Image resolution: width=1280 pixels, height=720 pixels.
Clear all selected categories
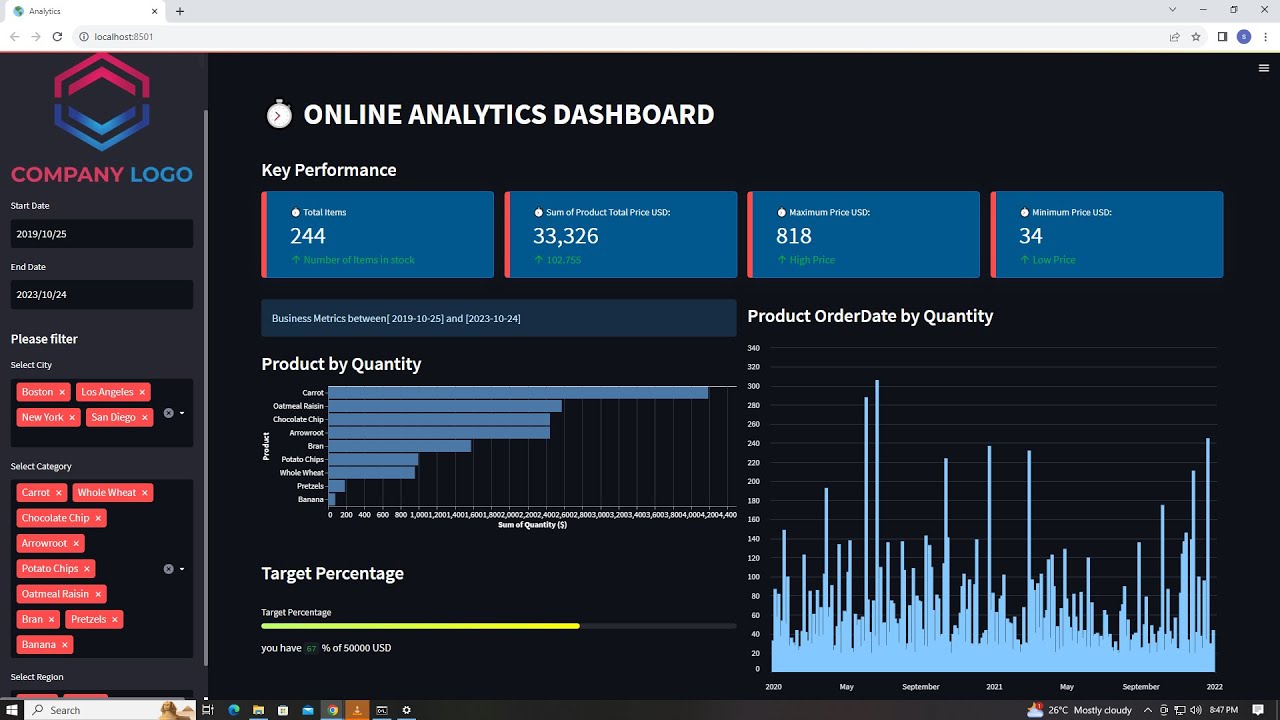click(168, 569)
